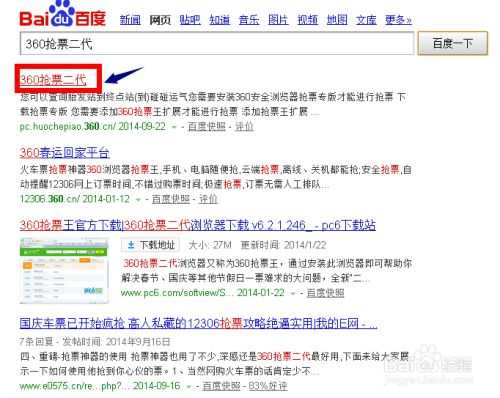Viewport: 500px width, 398px height.
Task: Click the 下载地址 download button
Action: click(150, 245)
